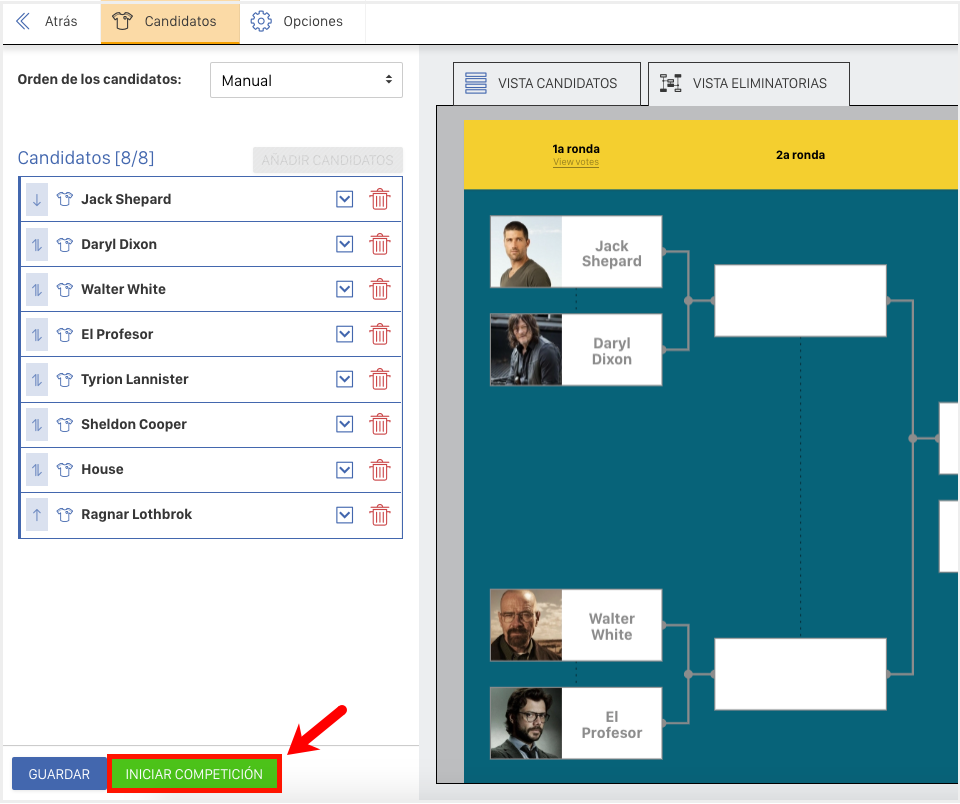Screen dimensions: 960x804
Task: Remove Walter White using the trash icon
Action: click(380, 289)
